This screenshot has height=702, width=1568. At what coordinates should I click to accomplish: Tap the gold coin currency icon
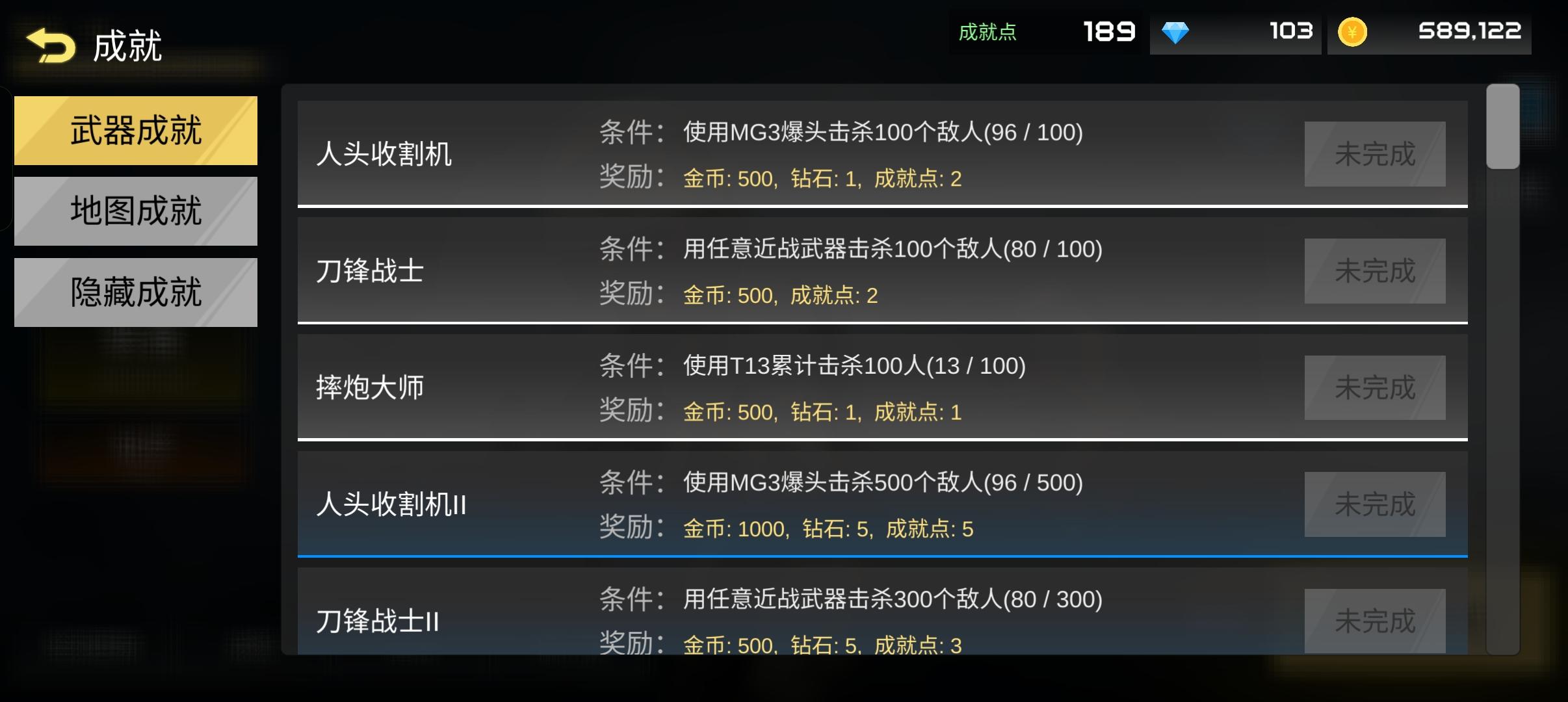point(1352,32)
